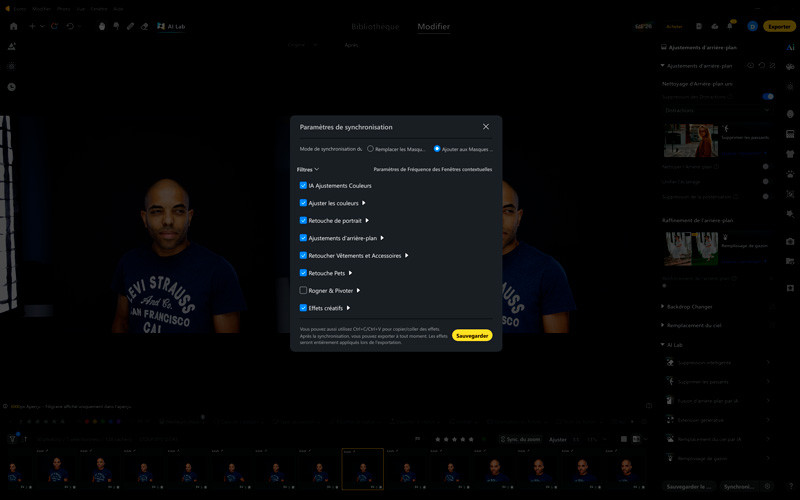Uncheck Retouche Pets checkbox

303,272
